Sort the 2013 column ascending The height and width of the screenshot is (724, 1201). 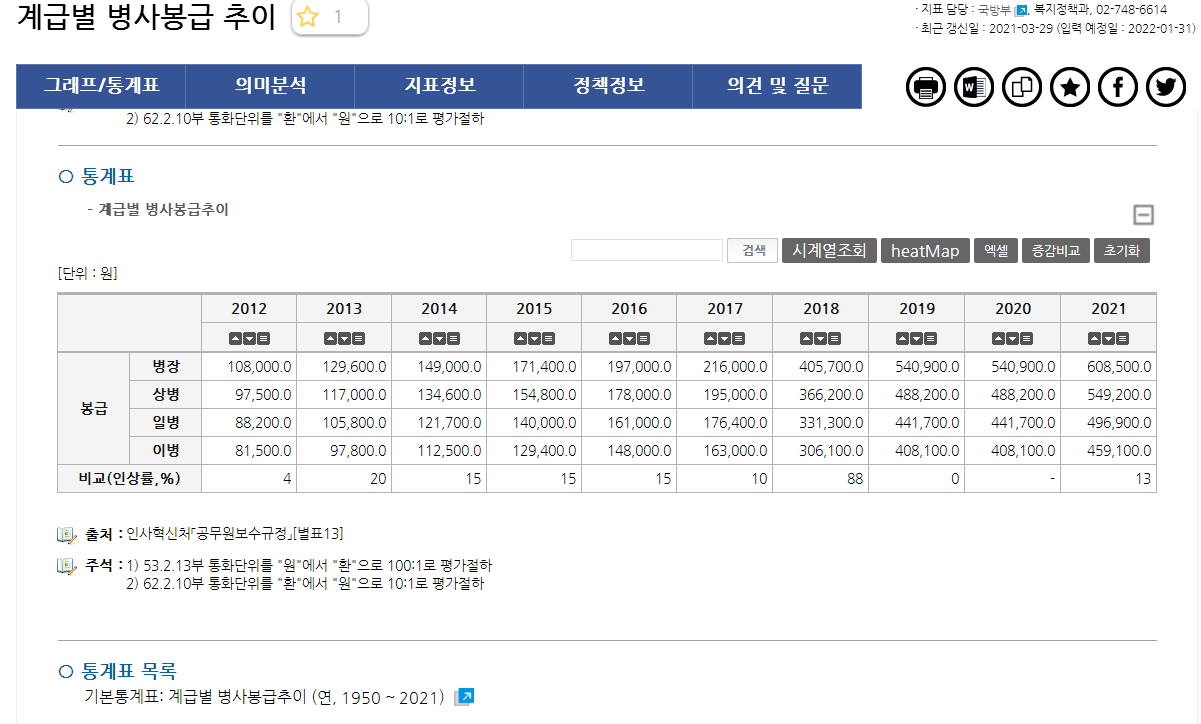(x=332, y=339)
